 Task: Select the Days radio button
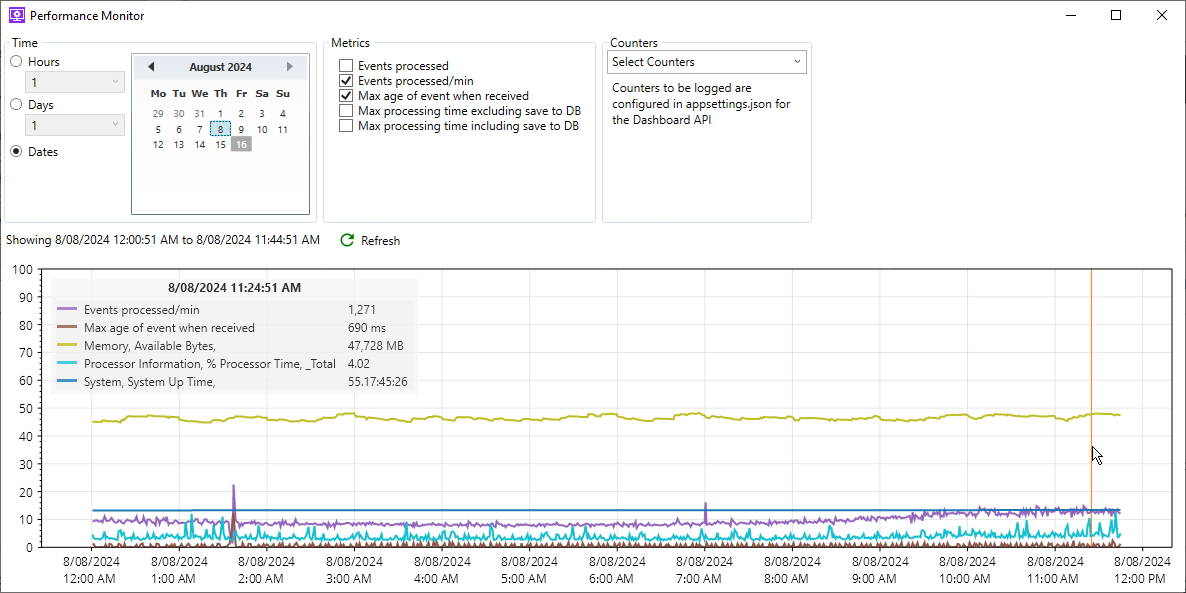pos(16,104)
